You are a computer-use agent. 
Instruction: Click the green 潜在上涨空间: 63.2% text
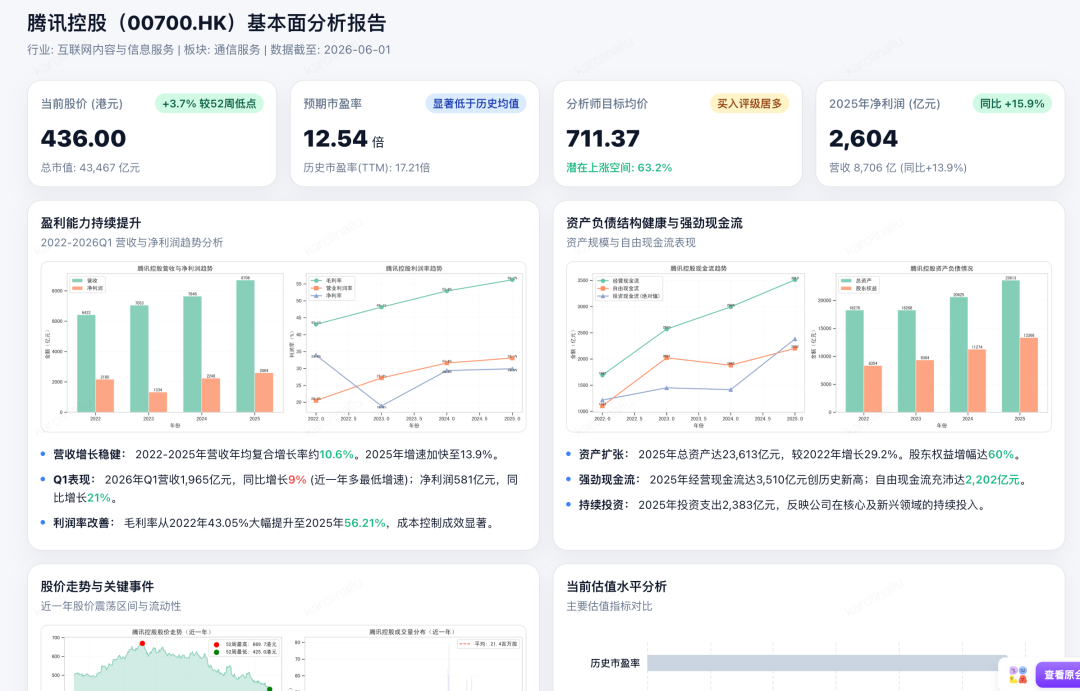[619, 167]
